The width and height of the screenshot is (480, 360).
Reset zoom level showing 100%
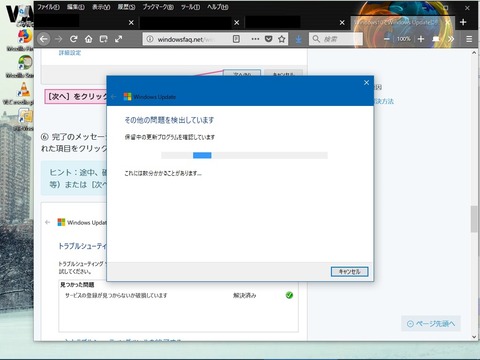click(404, 39)
